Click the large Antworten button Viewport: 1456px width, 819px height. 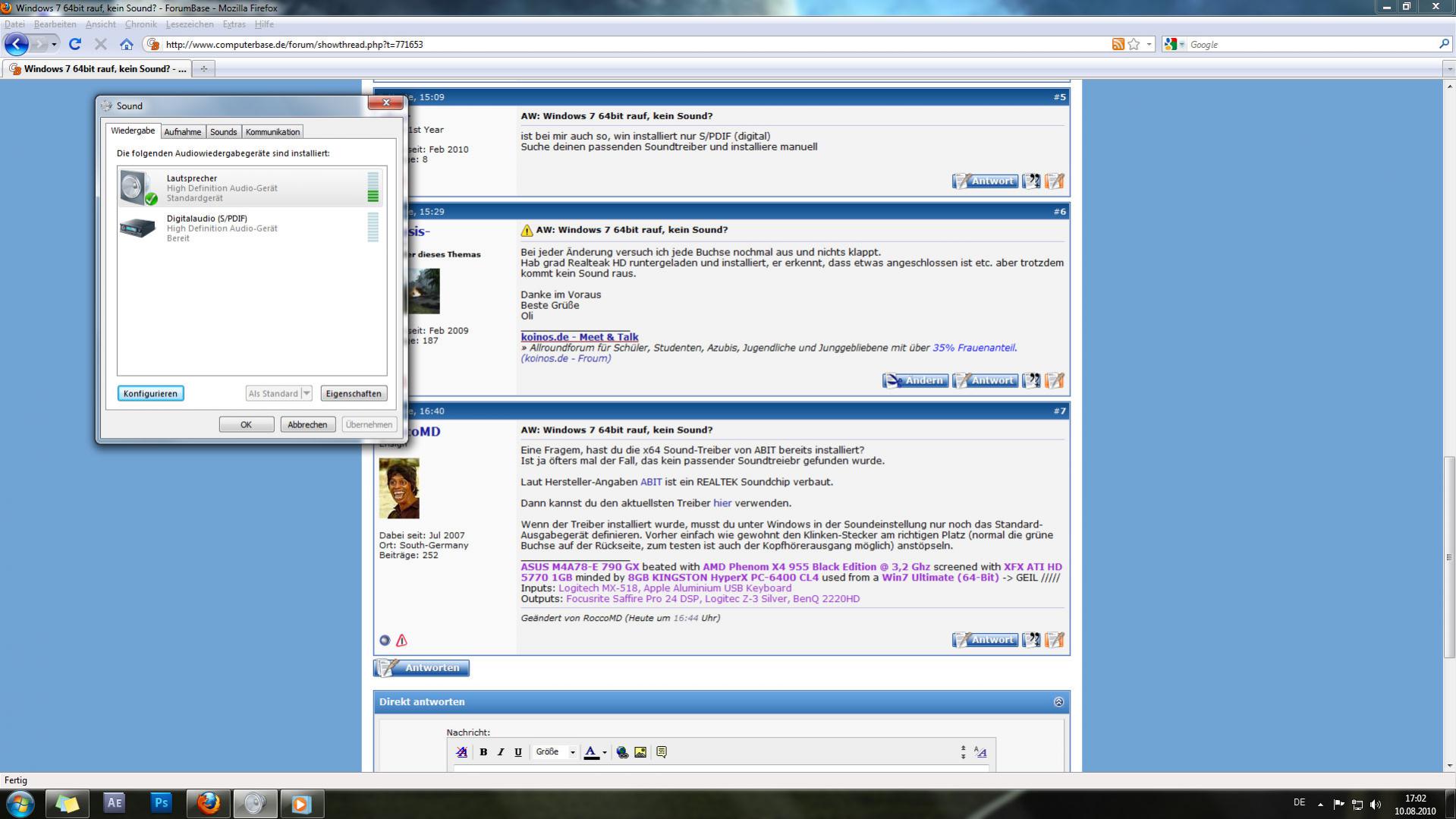[422, 668]
